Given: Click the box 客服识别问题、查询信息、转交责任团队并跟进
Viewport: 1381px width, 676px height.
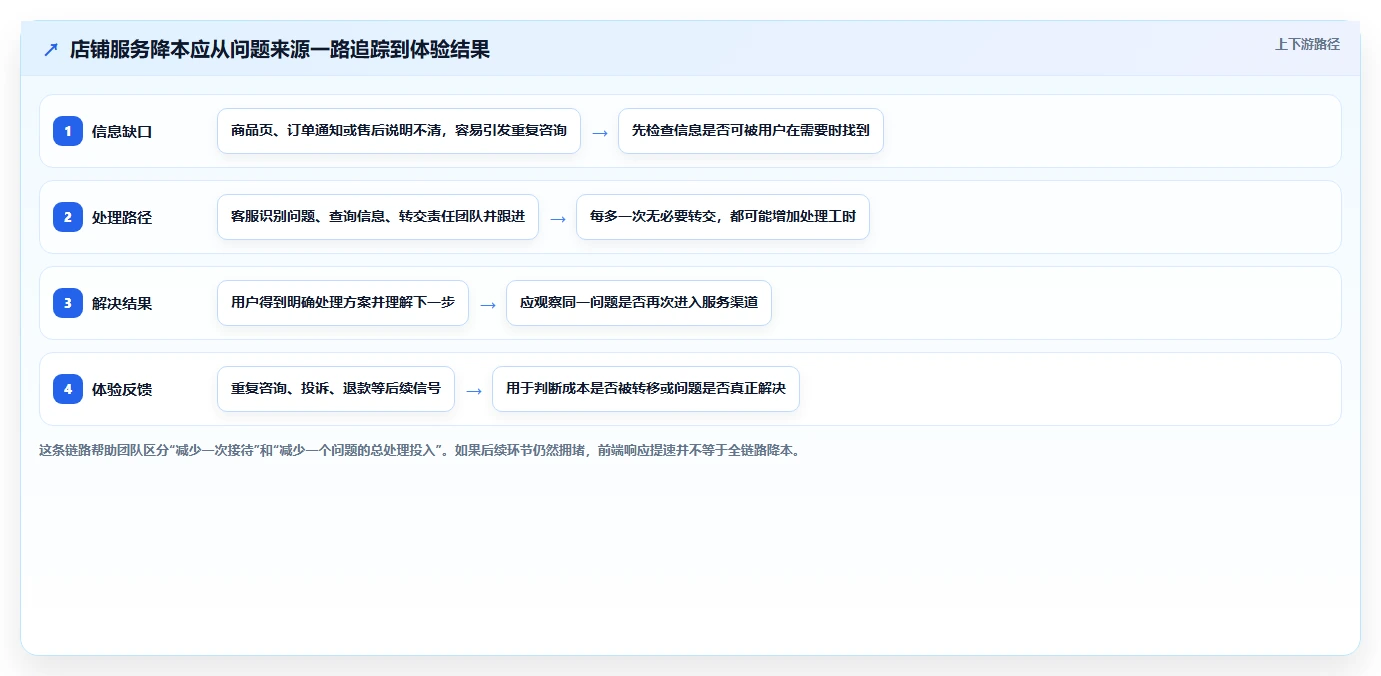Looking at the screenshot, I should click(378, 217).
